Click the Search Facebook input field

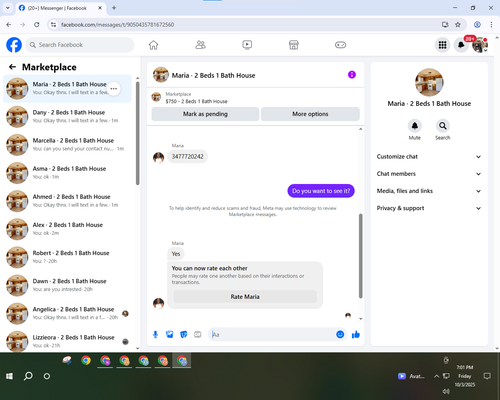pyautogui.click(x=80, y=45)
